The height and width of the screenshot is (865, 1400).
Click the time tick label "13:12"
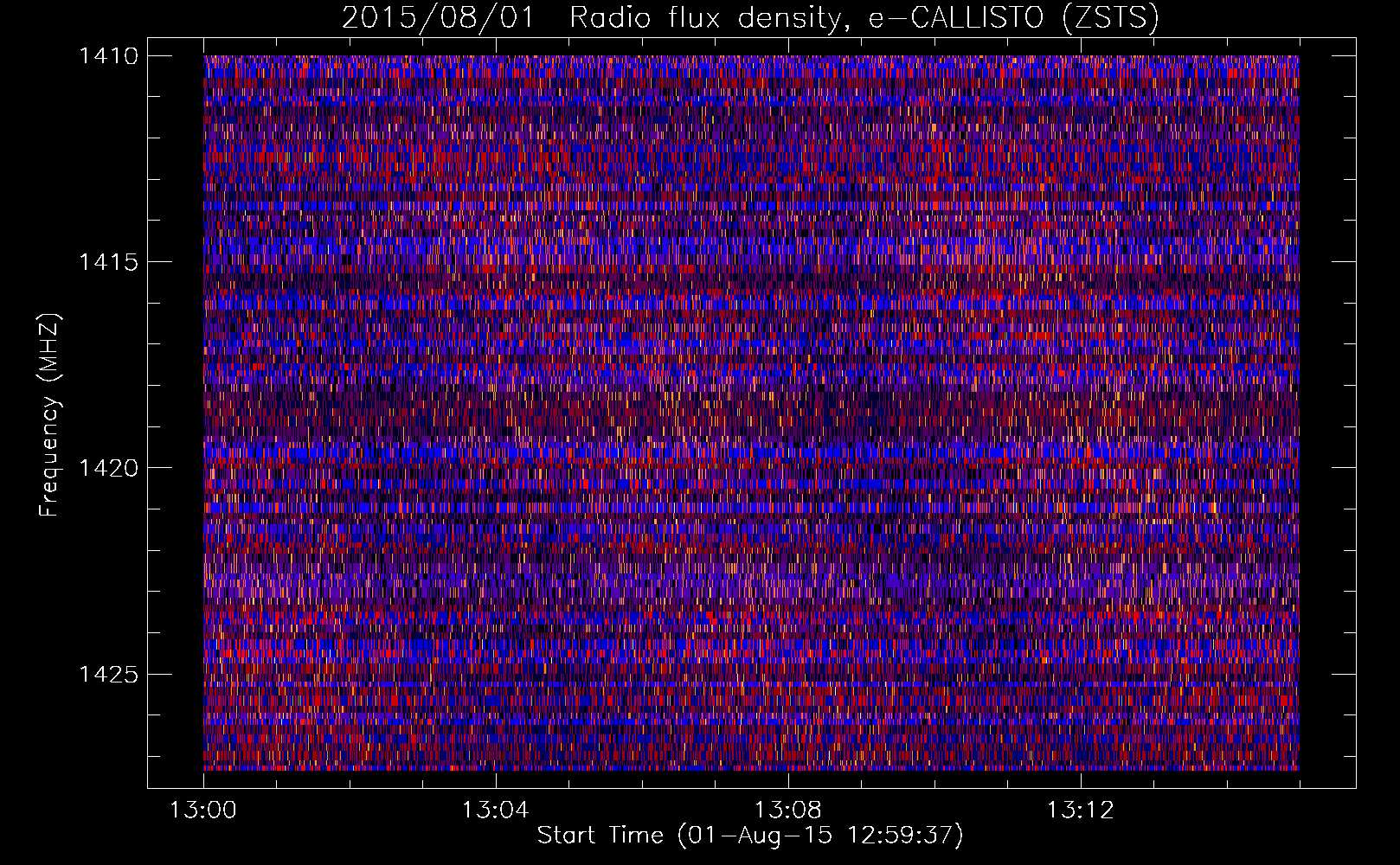pyautogui.click(x=1080, y=811)
